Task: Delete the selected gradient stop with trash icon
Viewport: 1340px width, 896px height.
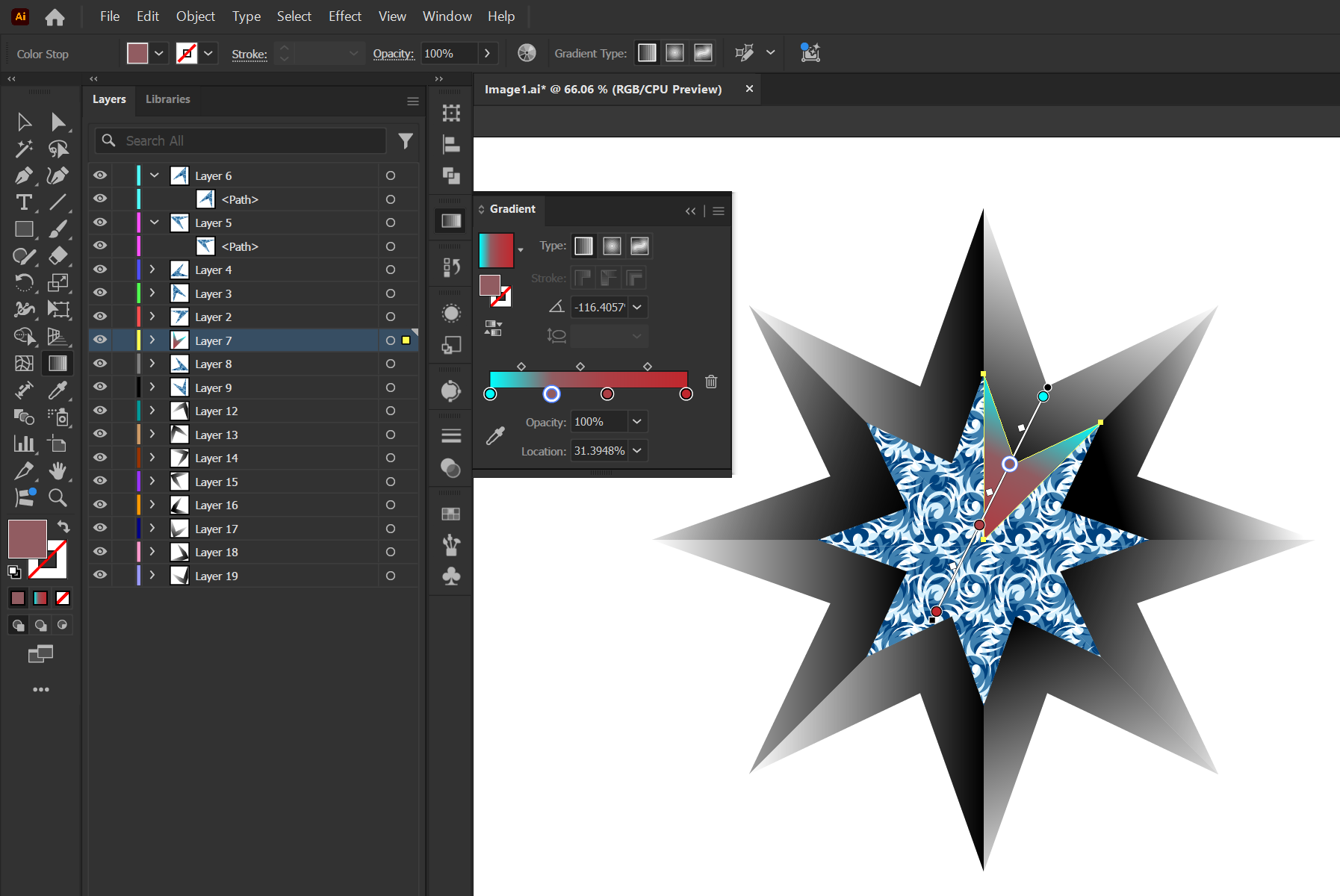Action: point(710,382)
